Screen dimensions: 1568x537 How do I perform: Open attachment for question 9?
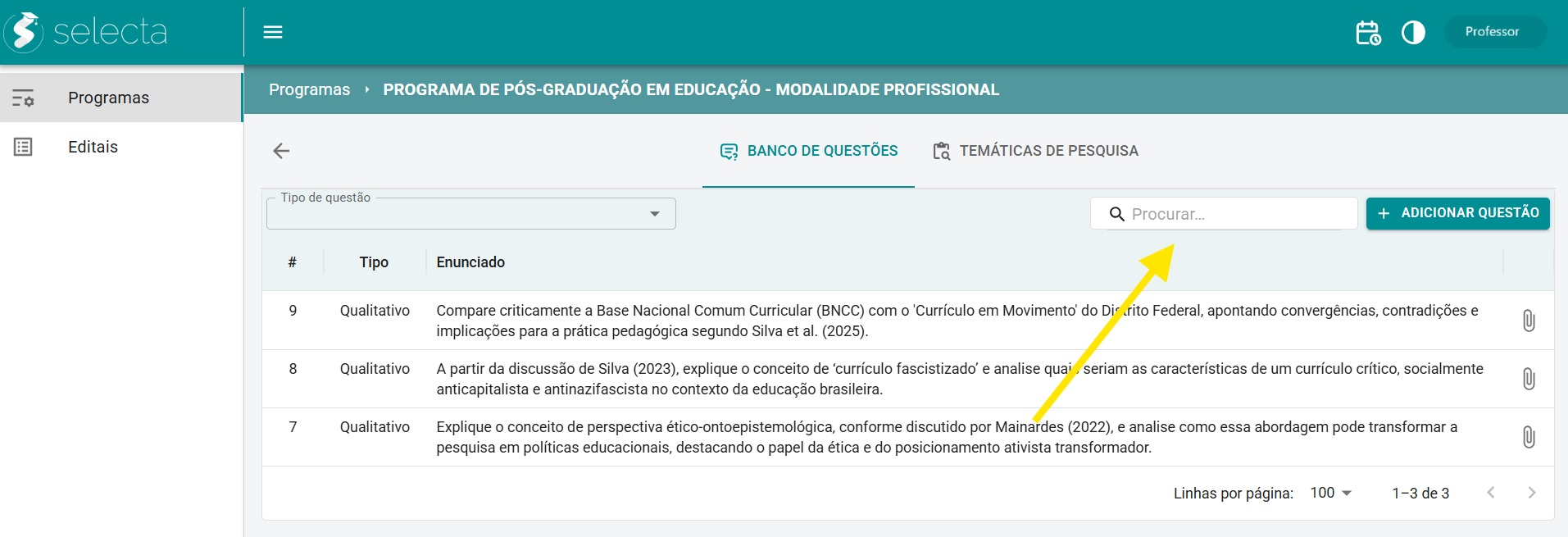click(x=1529, y=321)
